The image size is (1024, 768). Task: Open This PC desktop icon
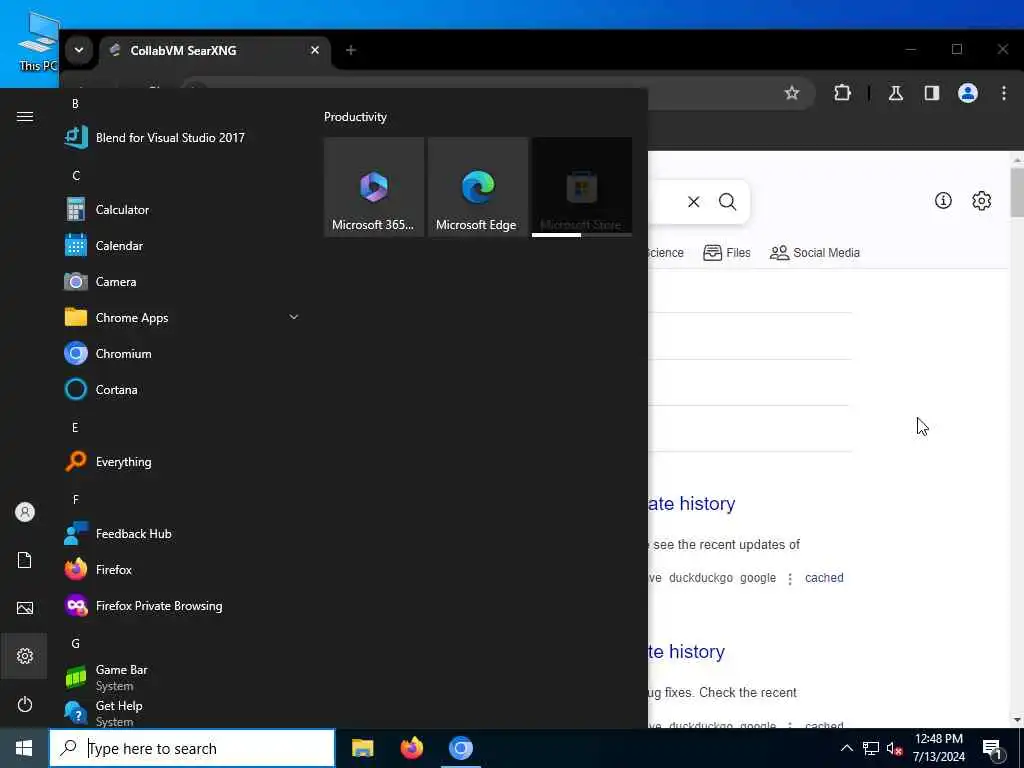tap(38, 40)
